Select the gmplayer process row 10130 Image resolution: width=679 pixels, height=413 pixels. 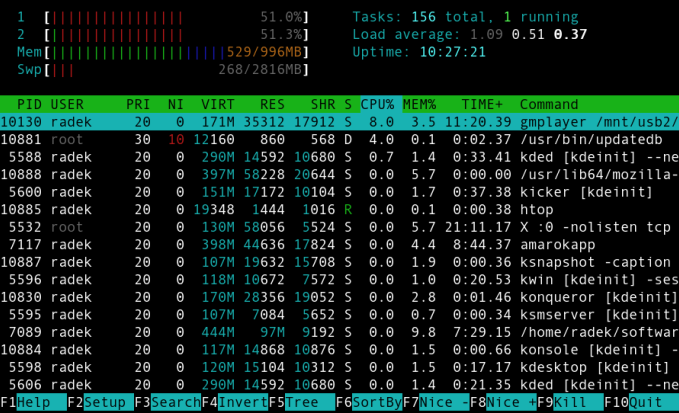tap(340, 122)
